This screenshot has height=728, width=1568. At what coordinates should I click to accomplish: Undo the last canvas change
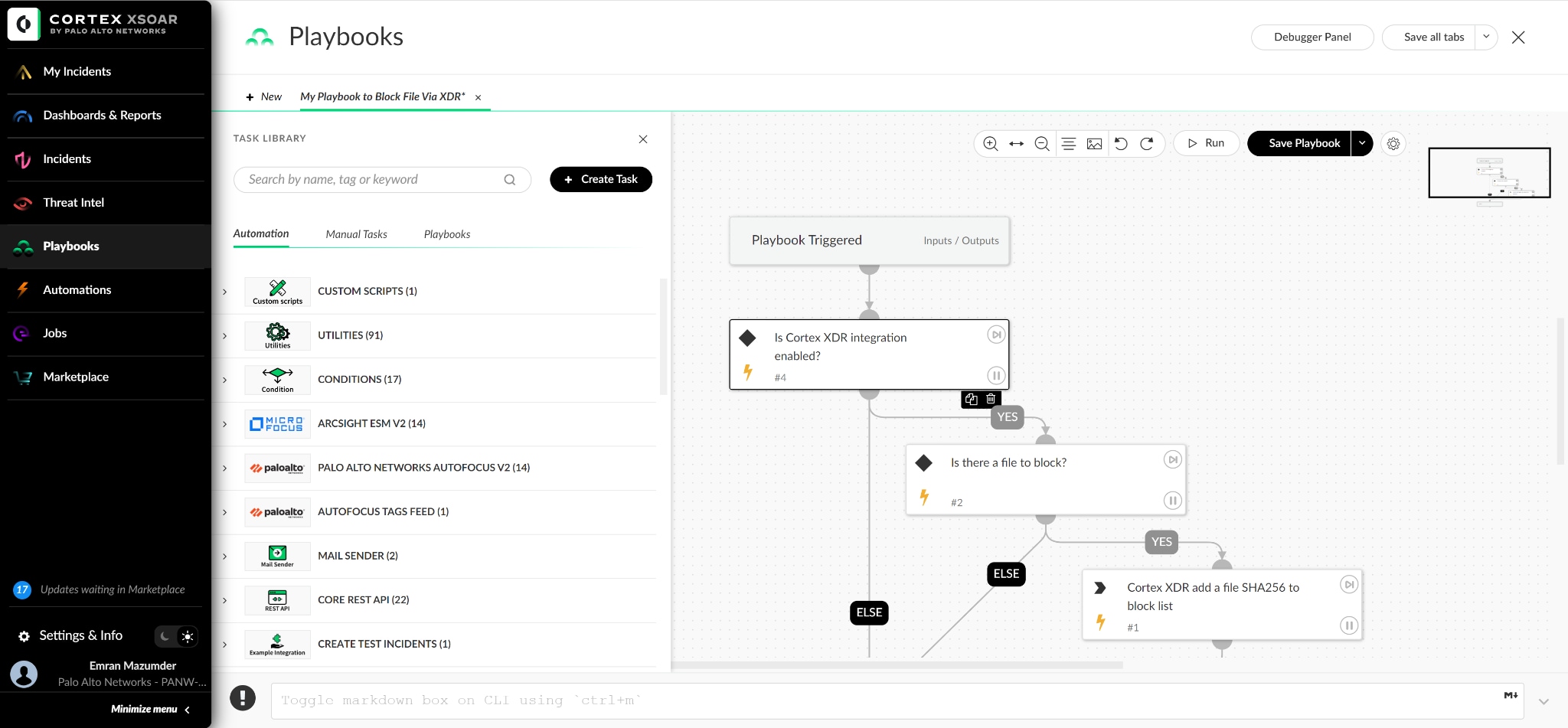tap(1121, 143)
